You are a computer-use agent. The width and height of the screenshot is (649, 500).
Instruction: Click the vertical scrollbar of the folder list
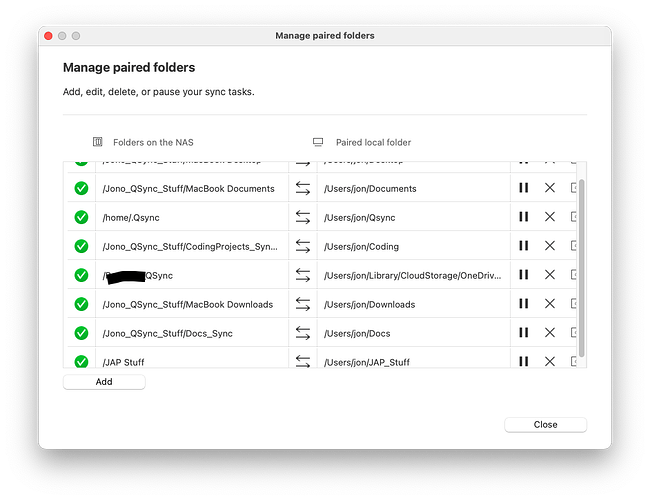tap(582, 260)
